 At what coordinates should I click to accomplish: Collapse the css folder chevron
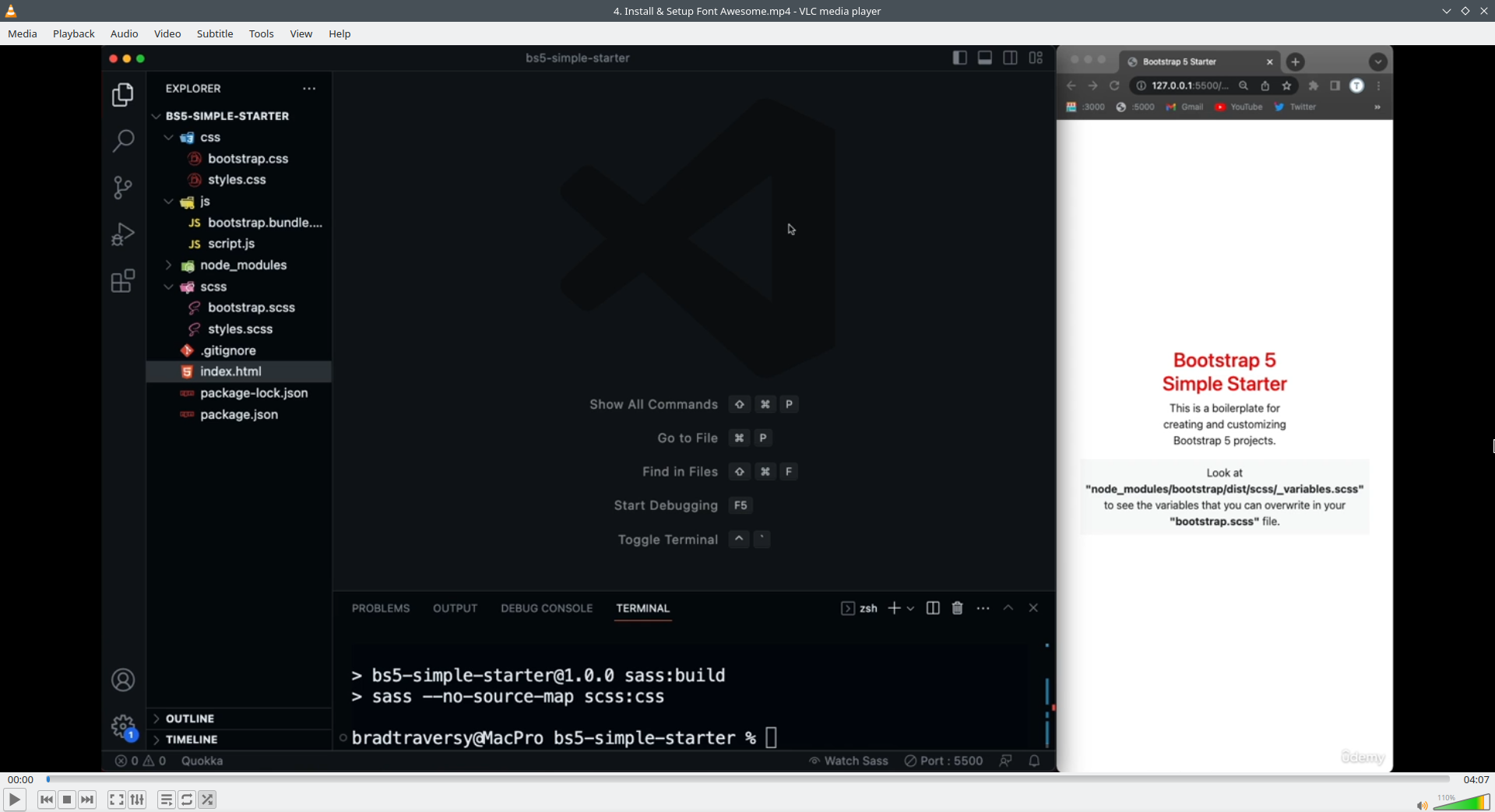[168, 138]
